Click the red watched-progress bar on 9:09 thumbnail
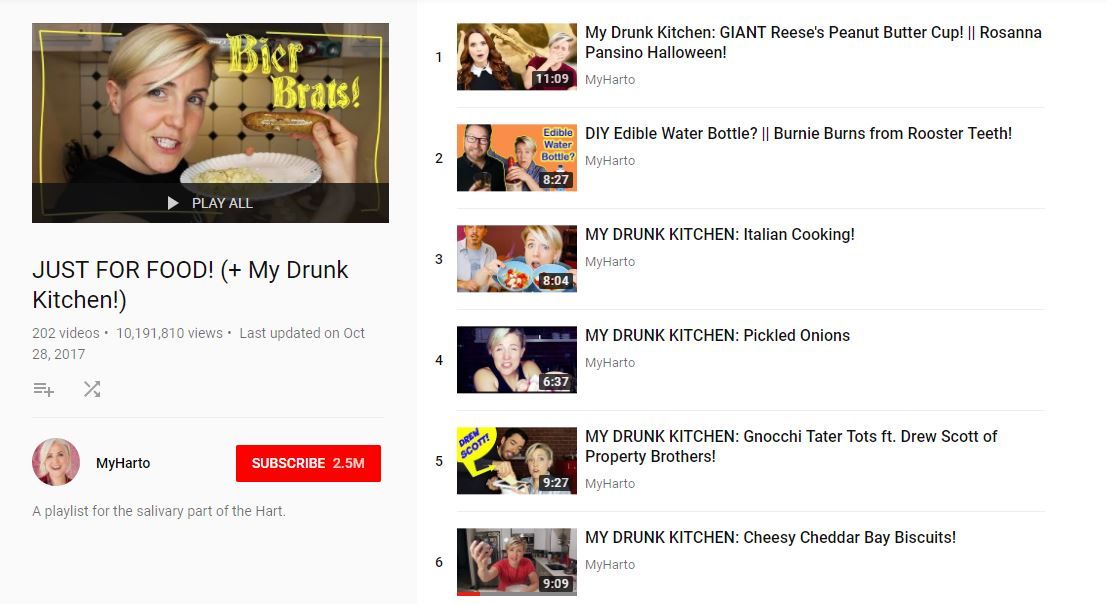Viewport: 1107px width, 604px height. [469, 593]
